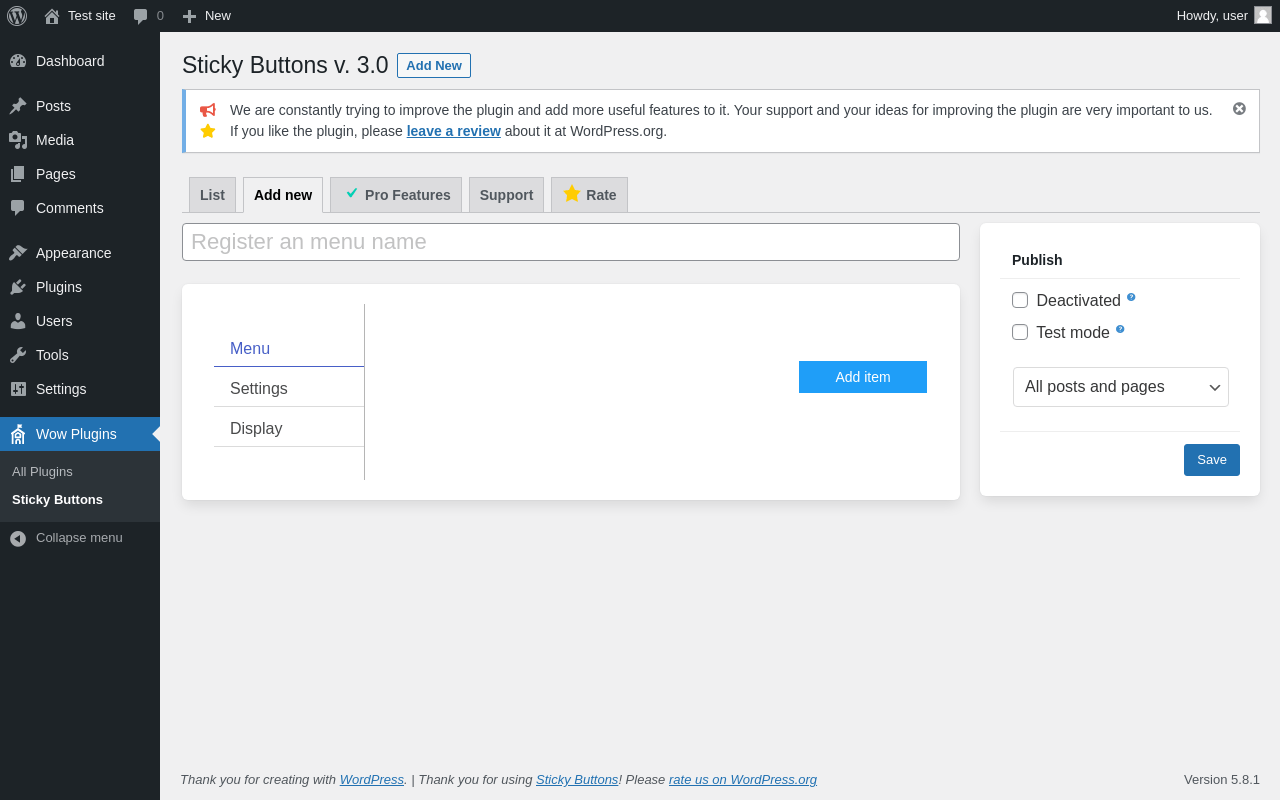
Task: Click the megaphone icon in notice
Action: tap(207, 110)
